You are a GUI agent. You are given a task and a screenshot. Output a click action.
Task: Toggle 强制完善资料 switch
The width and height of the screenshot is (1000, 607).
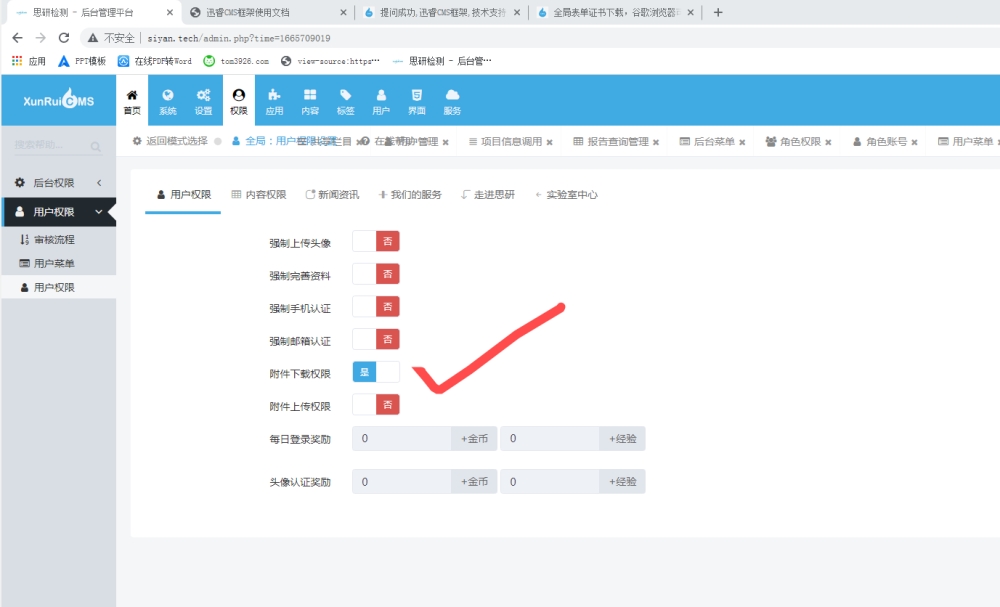[x=376, y=274]
